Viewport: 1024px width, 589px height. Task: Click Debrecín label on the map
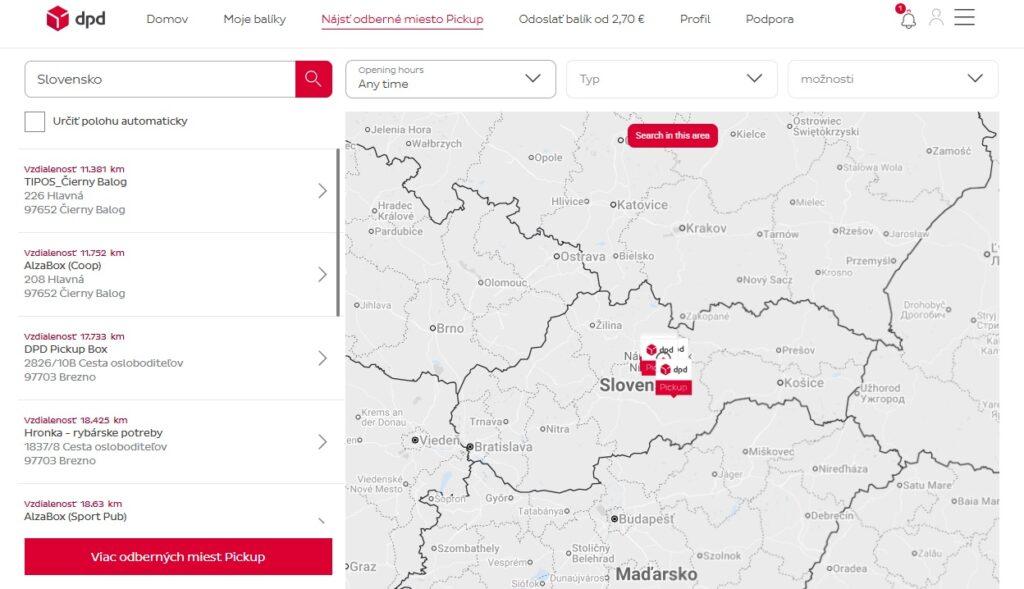tap(832, 516)
